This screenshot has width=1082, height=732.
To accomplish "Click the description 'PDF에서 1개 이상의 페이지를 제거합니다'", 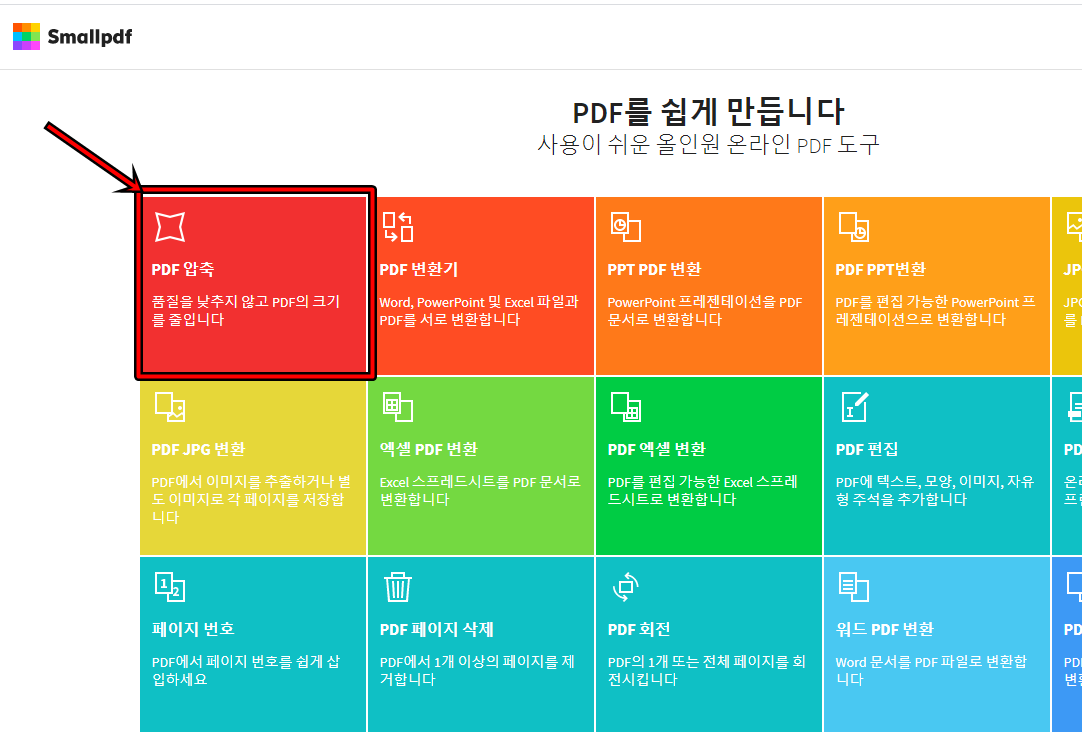I will pyautogui.click(x=477, y=671).
